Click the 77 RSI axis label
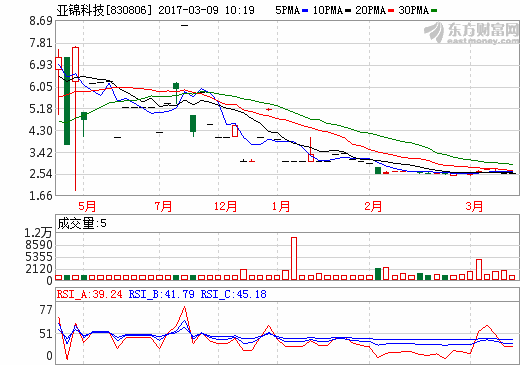520x365 pixels. tap(46, 310)
